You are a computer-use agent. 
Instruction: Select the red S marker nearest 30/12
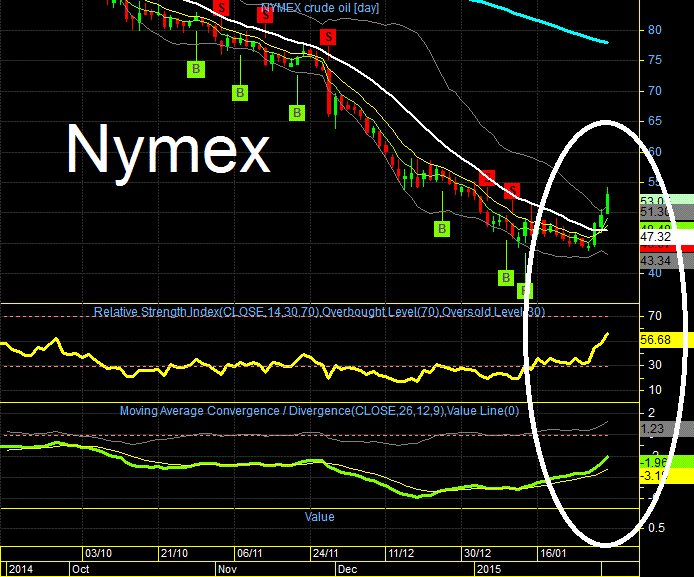tap(487, 178)
